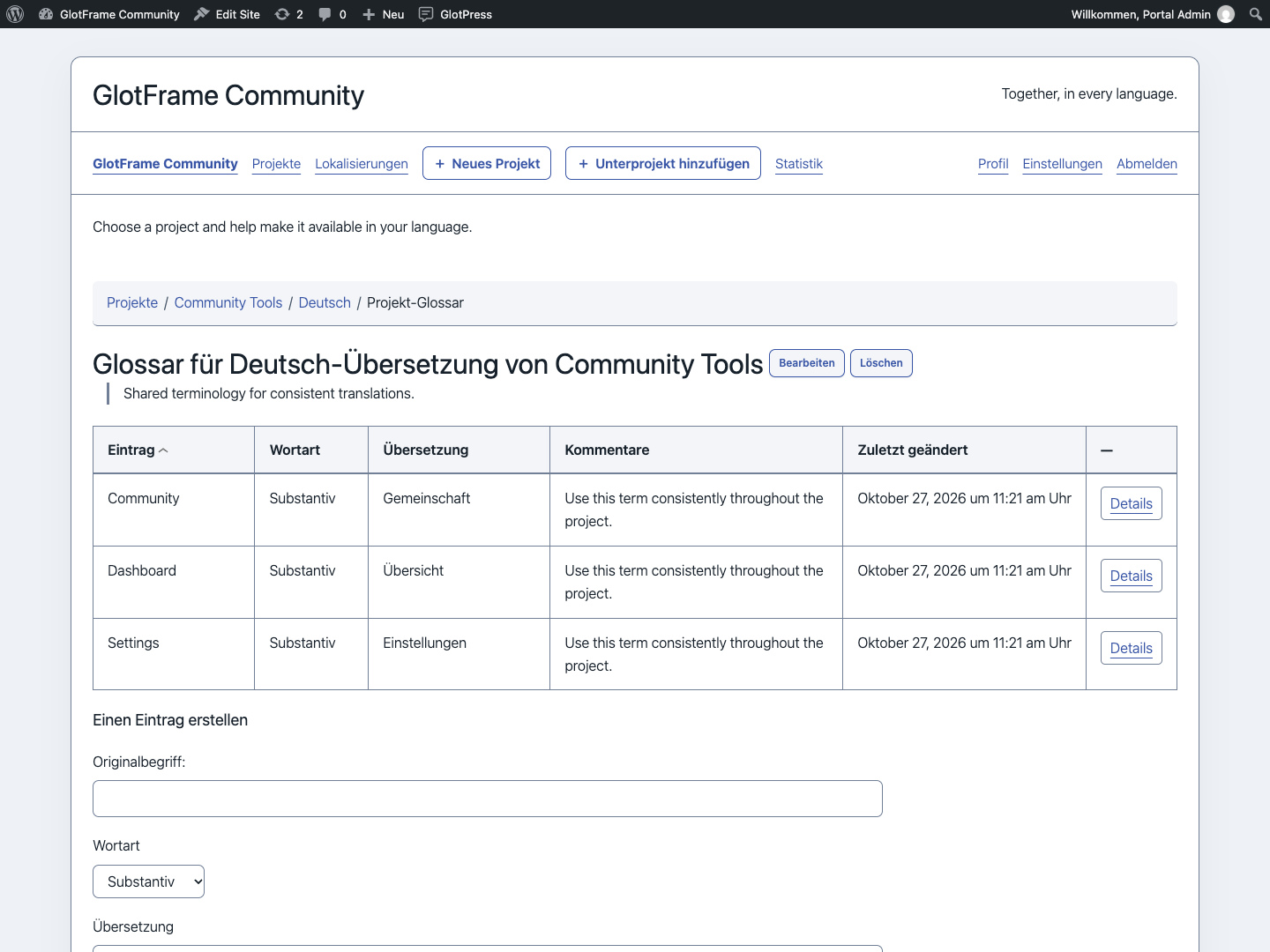Open the Lokalisierungen navigation item
Screen dimensions: 1270x952
point(362,164)
